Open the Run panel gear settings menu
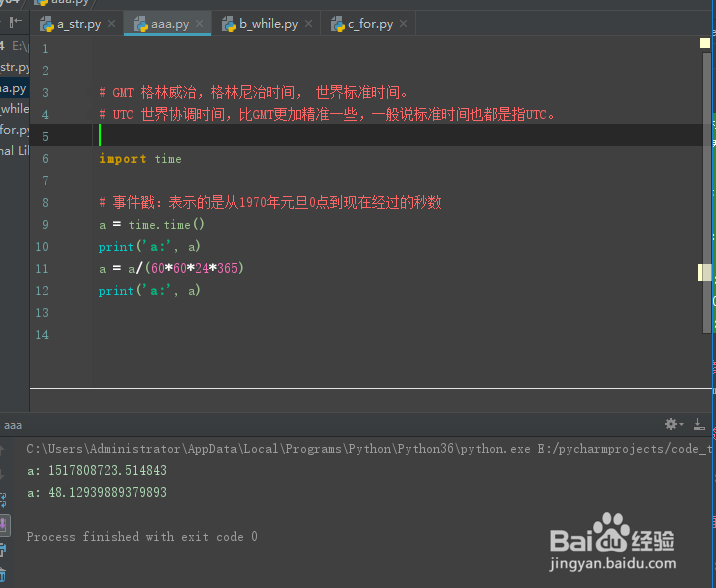 click(674, 424)
